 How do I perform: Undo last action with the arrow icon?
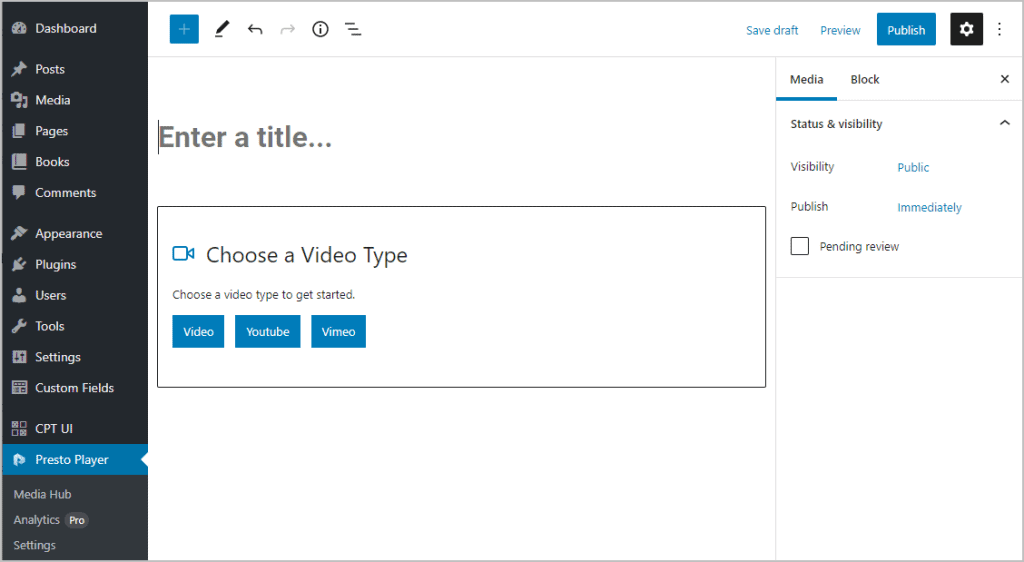[x=255, y=29]
